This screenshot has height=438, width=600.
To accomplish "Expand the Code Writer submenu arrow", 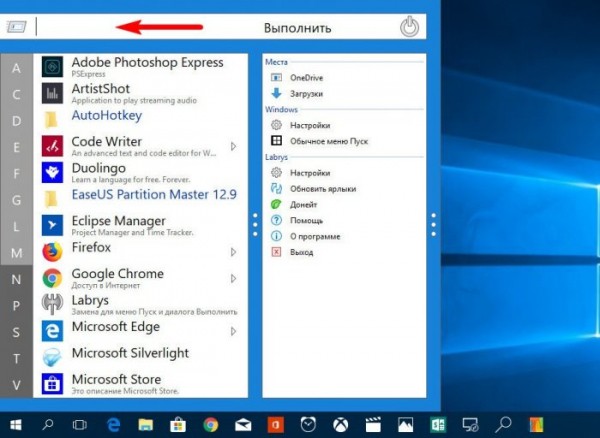I will pos(233,147).
